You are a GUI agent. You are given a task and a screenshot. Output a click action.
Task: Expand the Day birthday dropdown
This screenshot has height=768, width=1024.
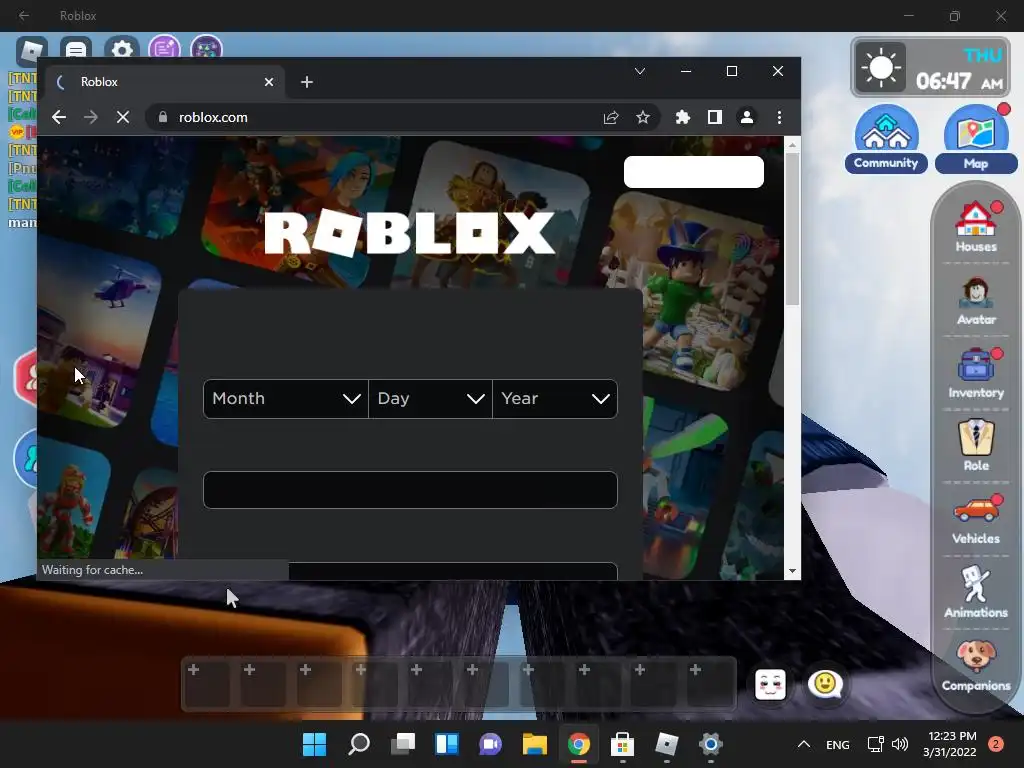430,398
